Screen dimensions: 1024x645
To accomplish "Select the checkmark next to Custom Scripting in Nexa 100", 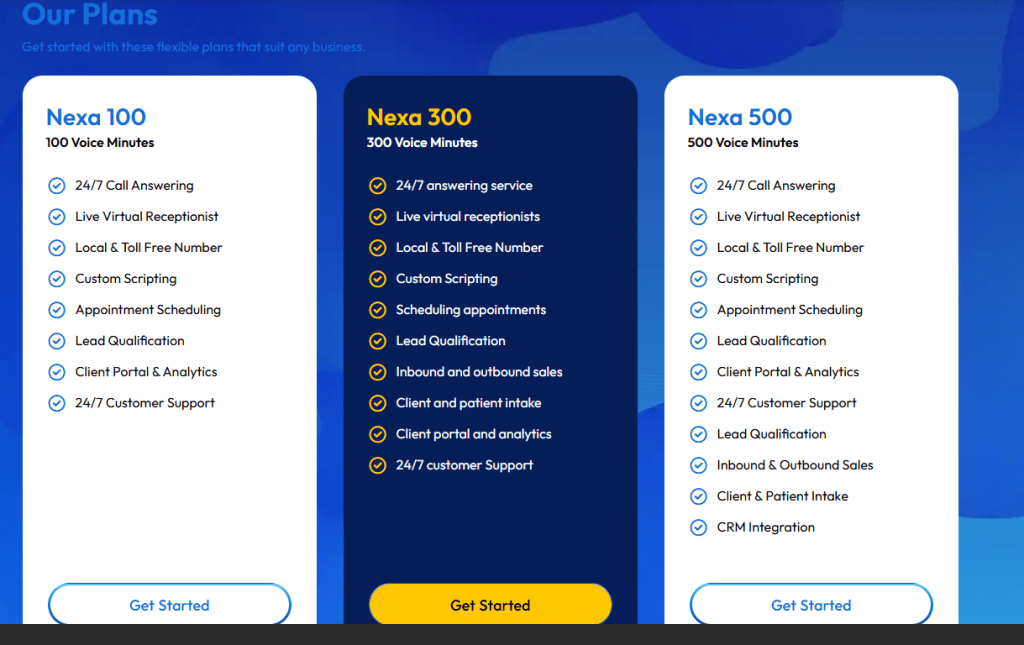I will point(57,278).
